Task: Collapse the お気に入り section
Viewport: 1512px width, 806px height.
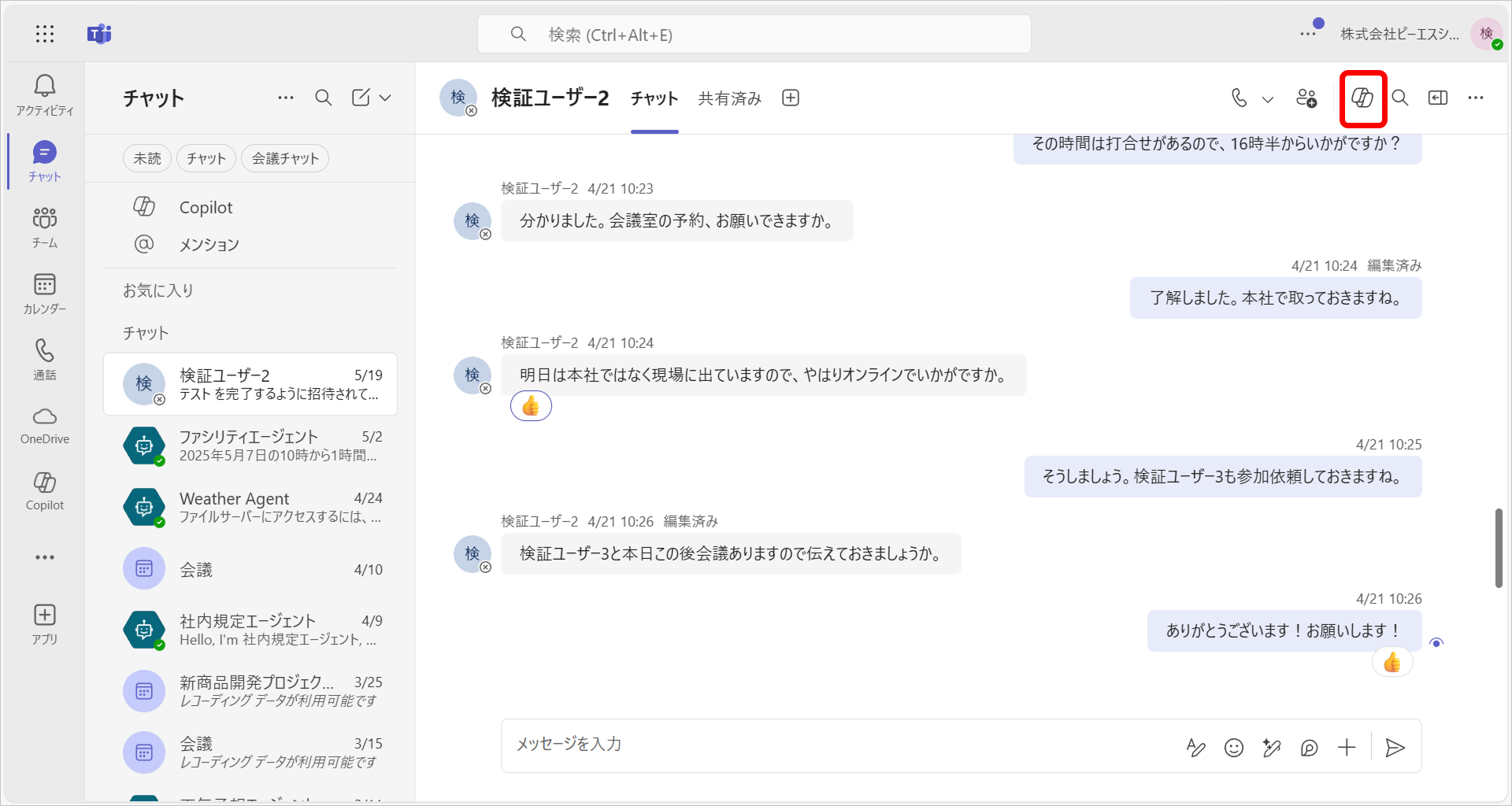Action: pyautogui.click(x=158, y=290)
